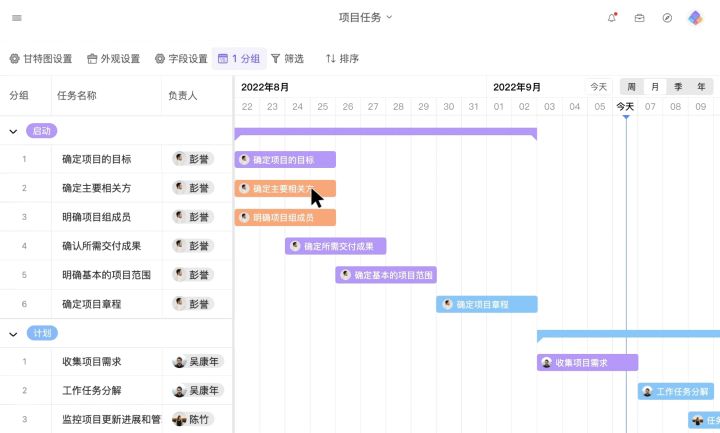Select the 确认所需交付成果 task row name
The height and width of the screenshot is (433, 720).
(102, 246)
